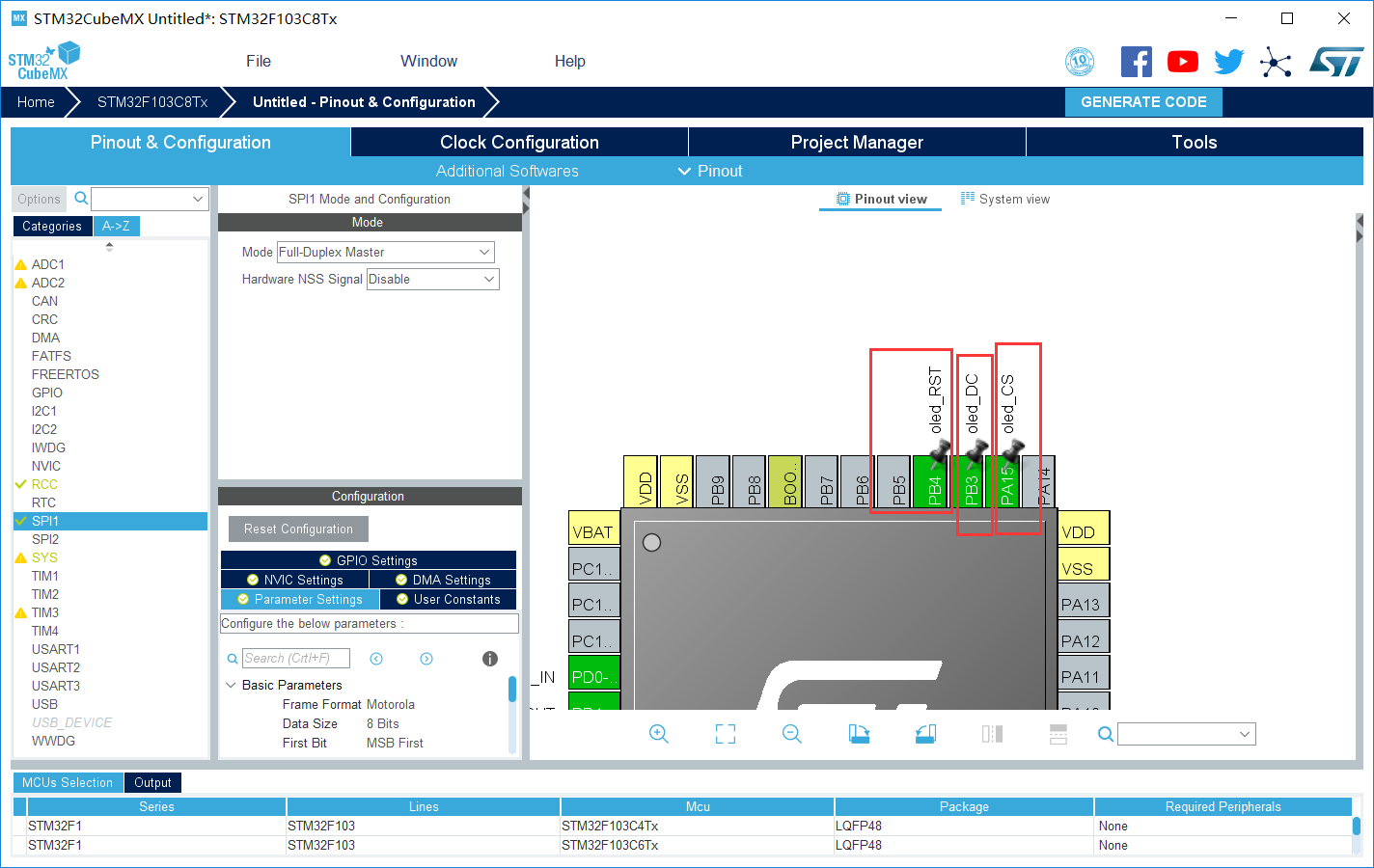Screen dimensions: 1374x868
Task: Open the Mode dropdown showing Full-Duplex Master
Action: pyautogui.click(x=386, y=252)
